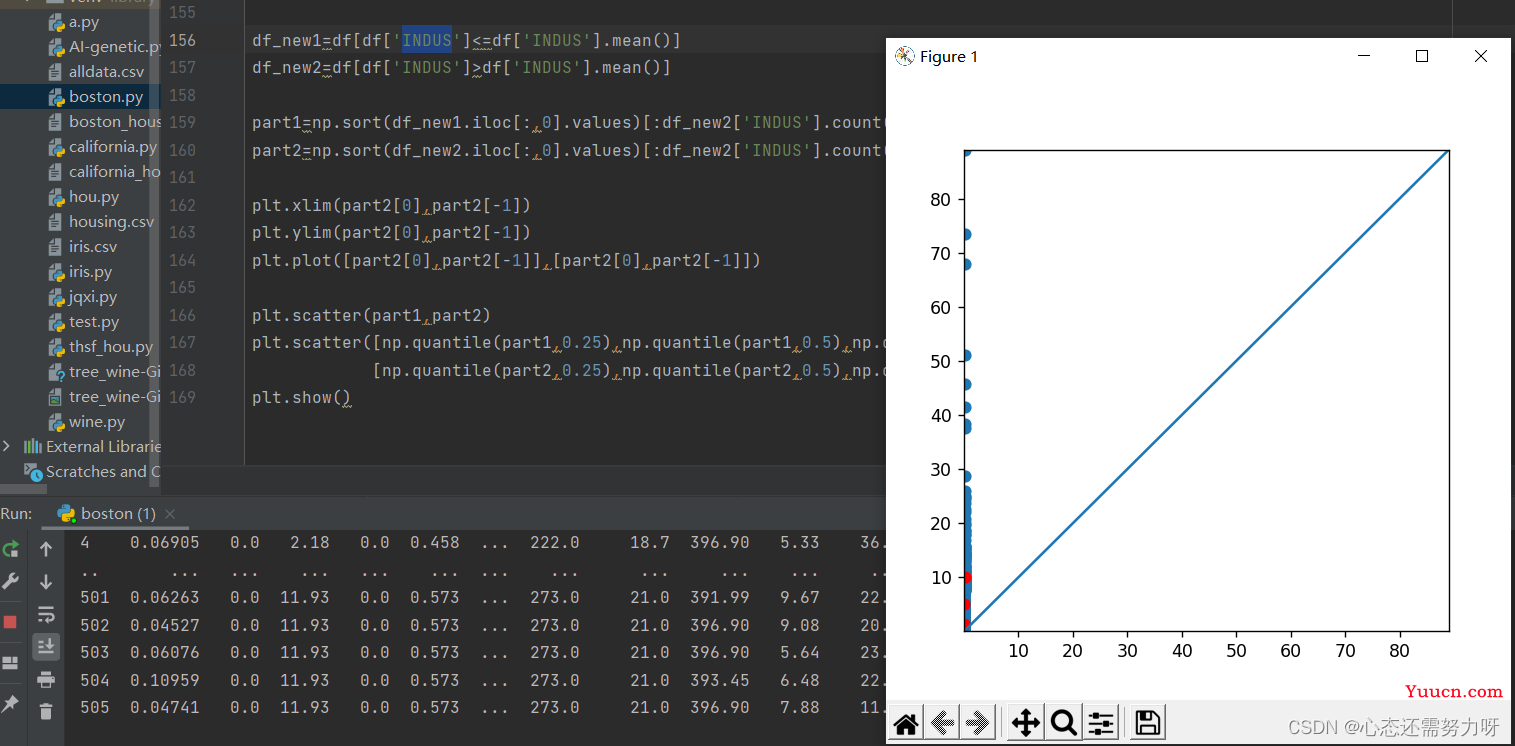The width and height of the screenshot is (1515, 746).
Task: Close the 'boston (1)' run tab
Action: [x=170, y=514]
